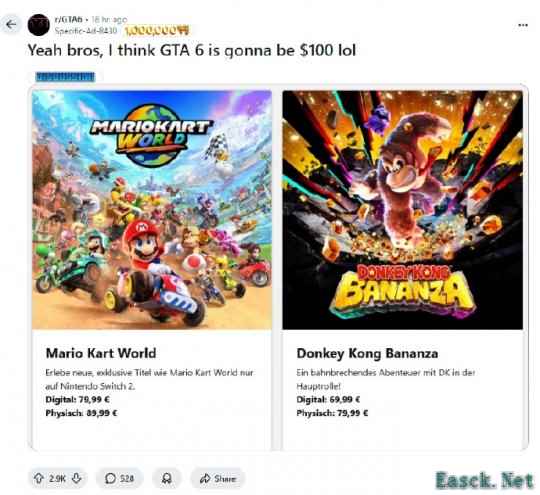Click the Share arrow icon
540x495 pixels.
[x=205, y=478]
